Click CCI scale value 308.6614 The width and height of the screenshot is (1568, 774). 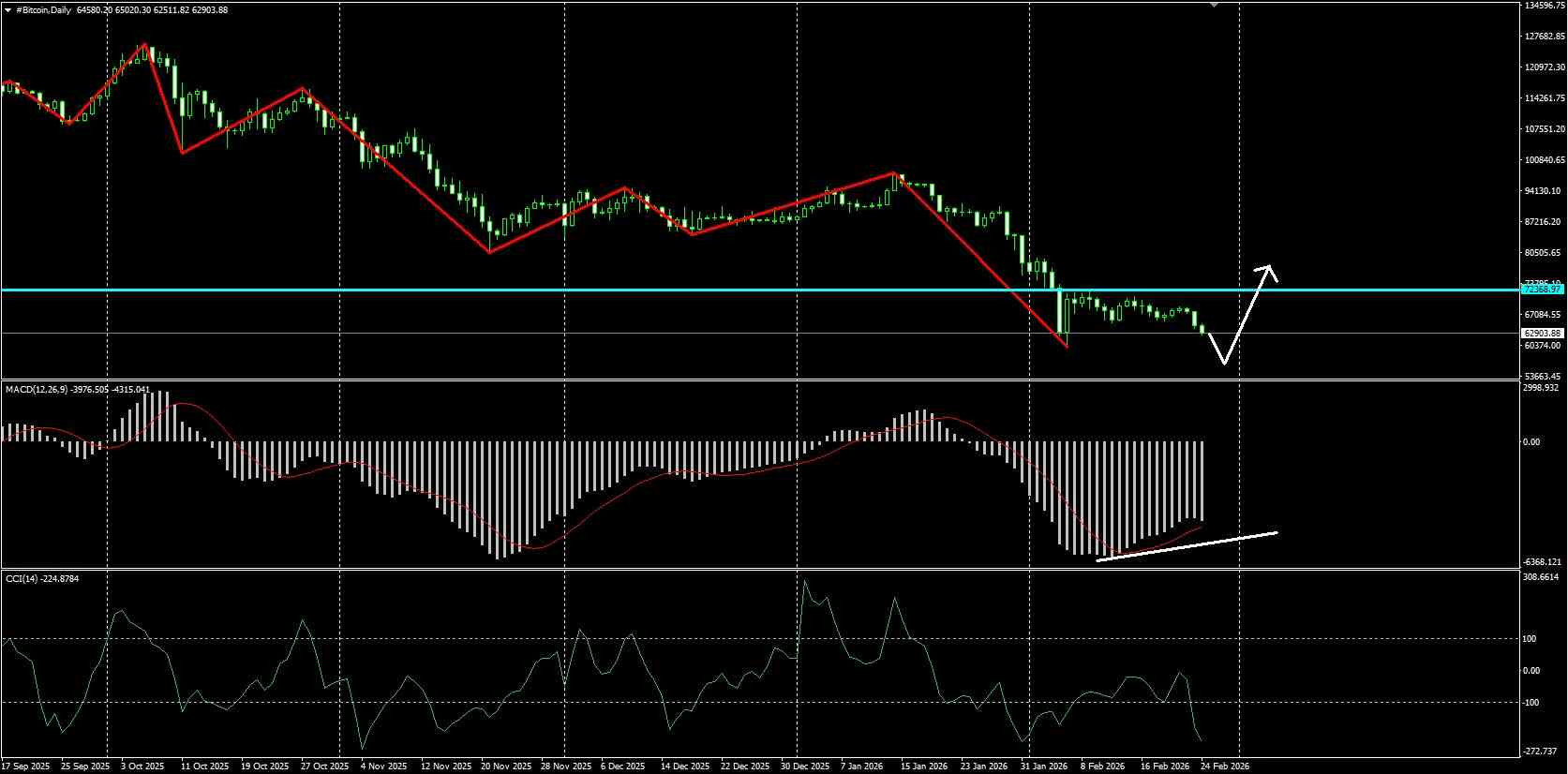(x=1541, y=578)
